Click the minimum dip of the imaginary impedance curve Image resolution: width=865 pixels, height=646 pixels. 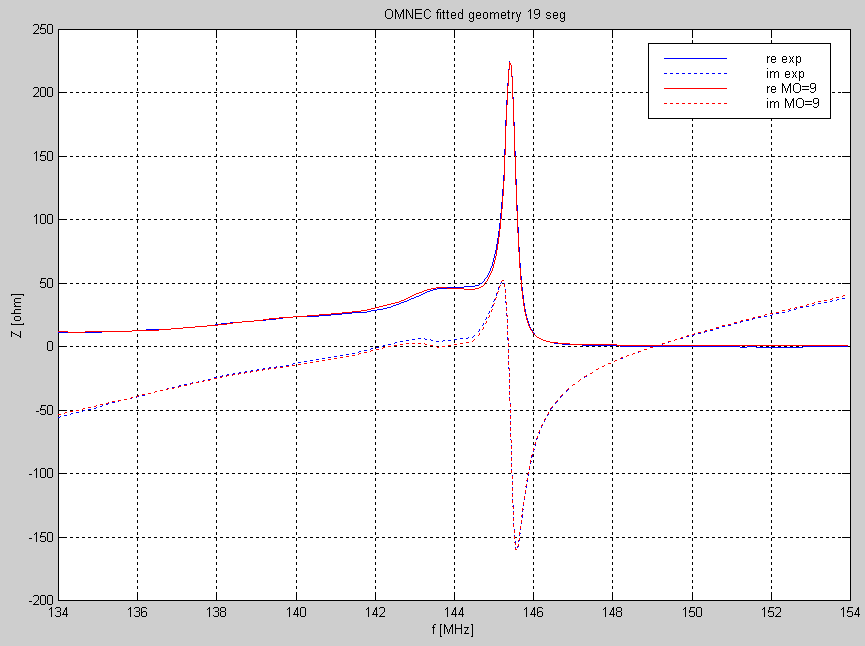(x=516, y=548)
